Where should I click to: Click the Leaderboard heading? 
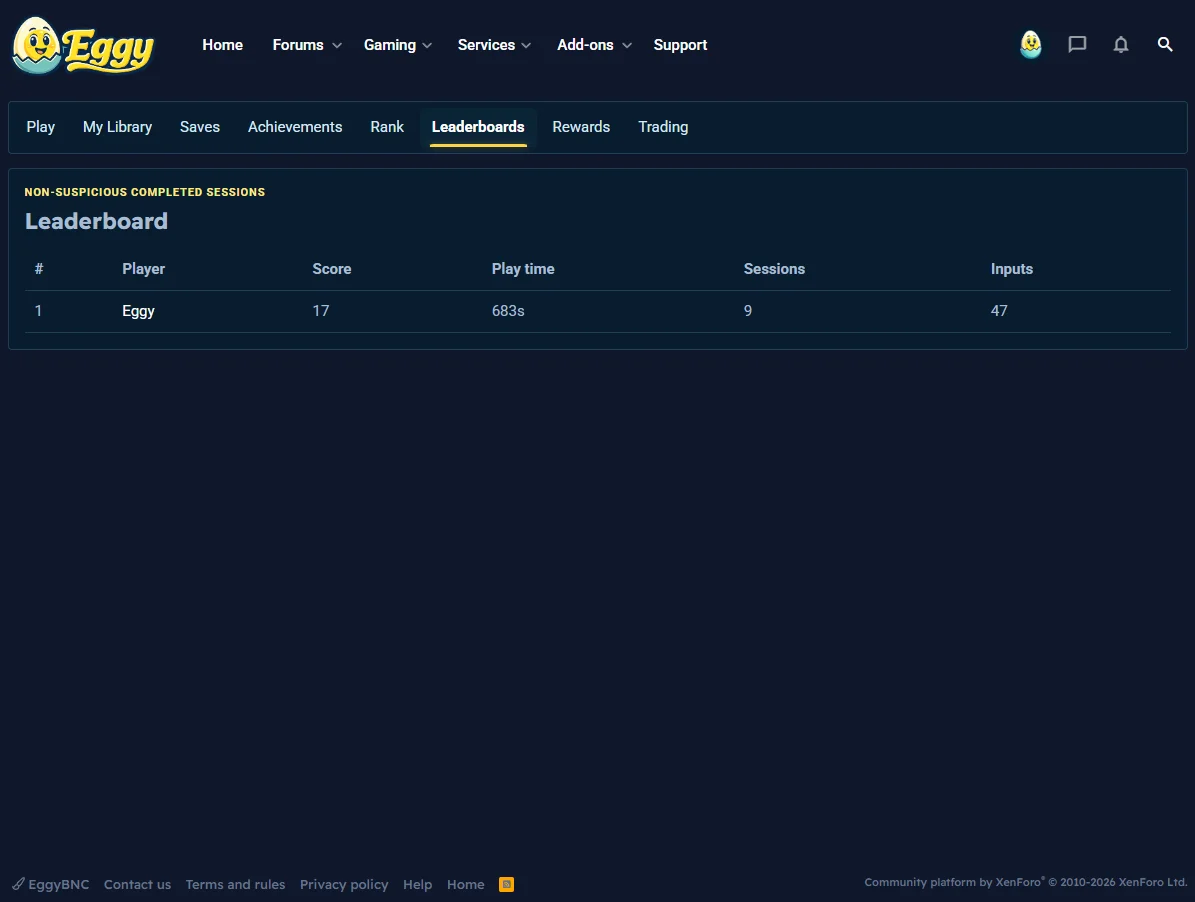click(96, 221)
